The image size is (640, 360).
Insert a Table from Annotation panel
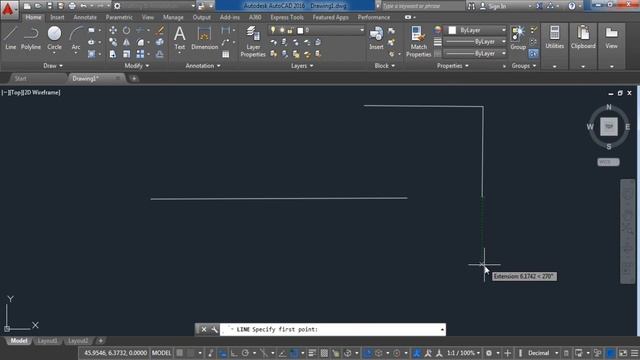pos(226,54)
